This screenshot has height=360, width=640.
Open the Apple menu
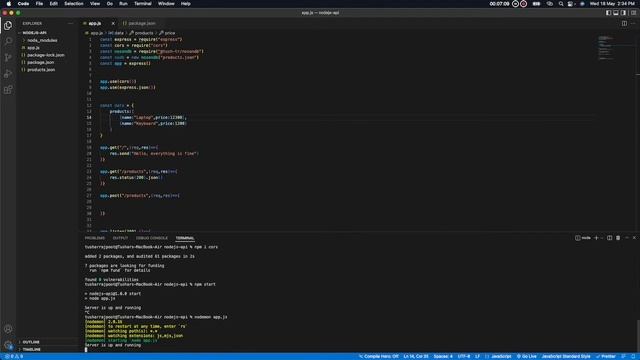pyautogui.click(x=9, y=4)
